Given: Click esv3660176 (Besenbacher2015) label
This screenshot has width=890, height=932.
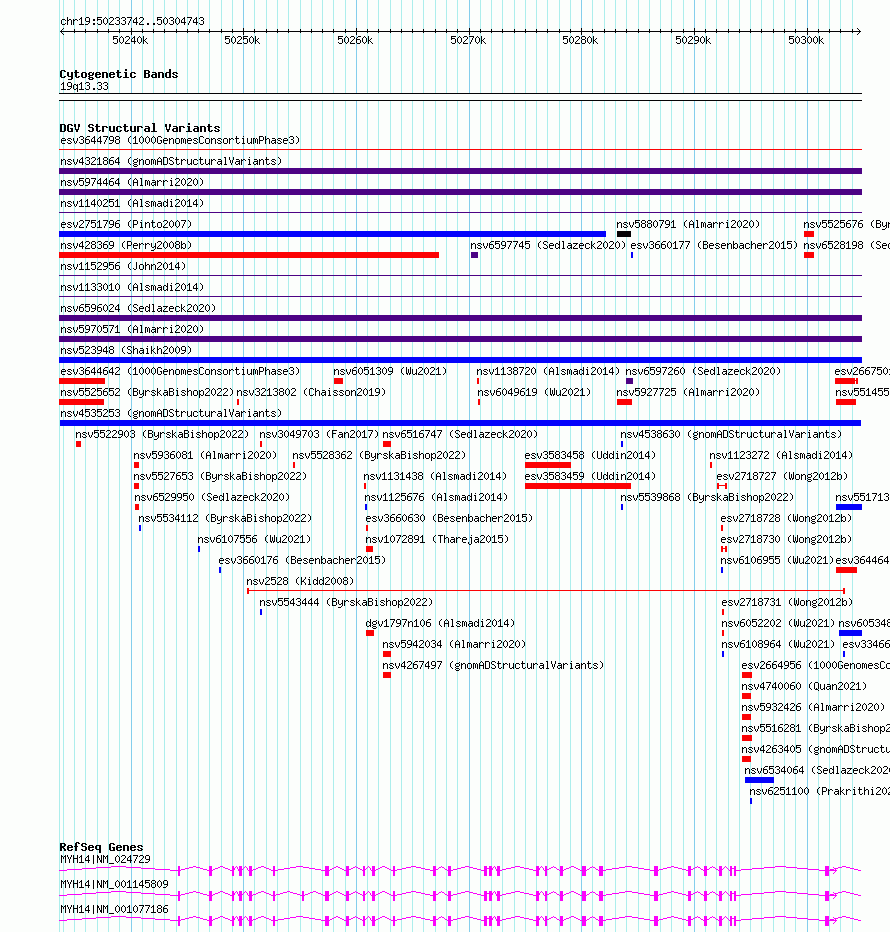Looking at the screenshot, I should coord(302,560).
